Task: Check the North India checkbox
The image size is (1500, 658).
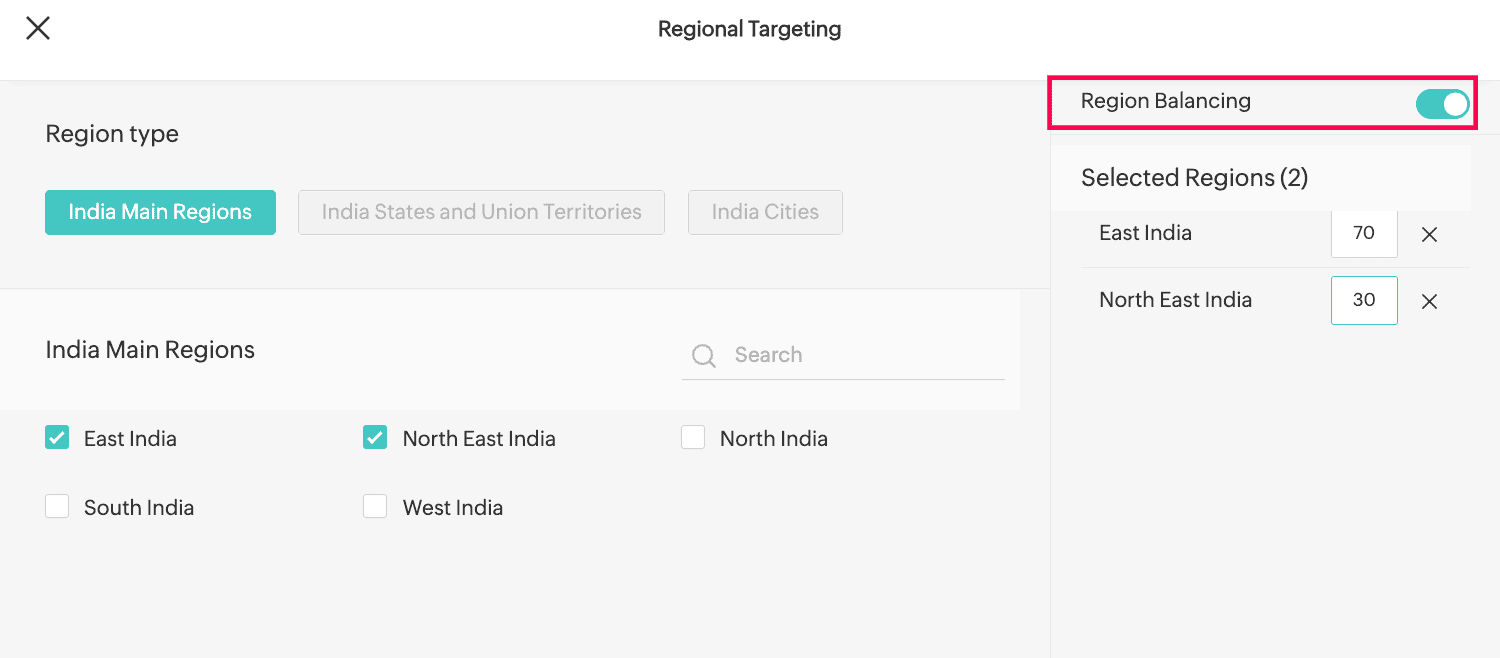Action: [x=693, y=437]
